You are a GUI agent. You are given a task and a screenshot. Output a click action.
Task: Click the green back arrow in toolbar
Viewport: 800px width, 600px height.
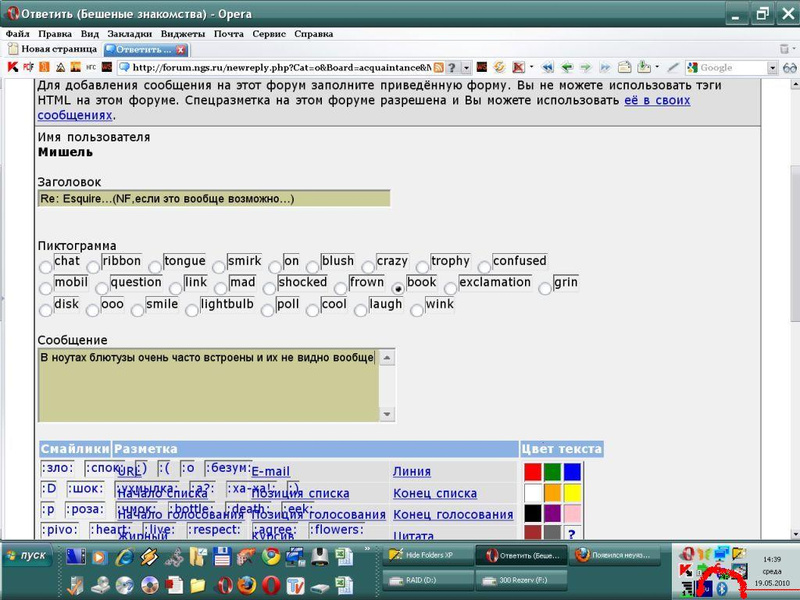click(x=566, y=67)
